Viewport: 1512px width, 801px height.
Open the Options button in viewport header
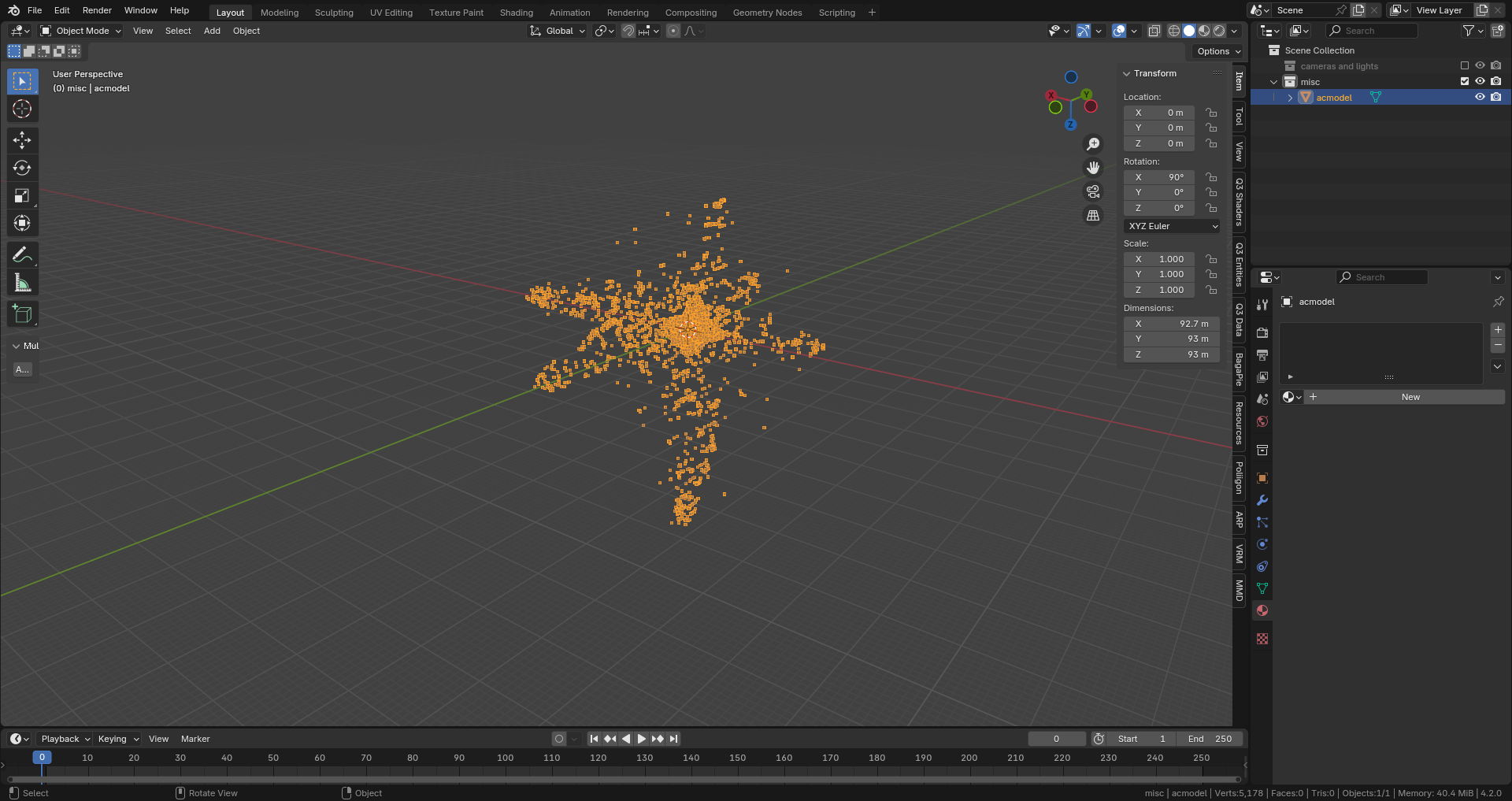tap(1218, 51)
